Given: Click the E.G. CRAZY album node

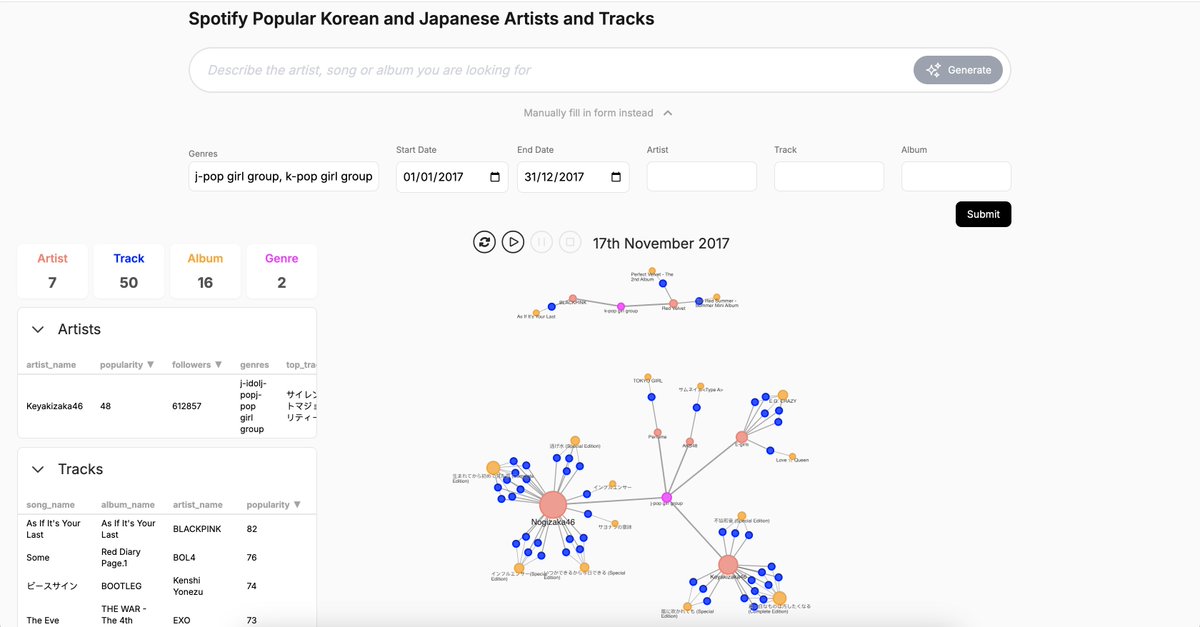Looking at the screenshot, I should coord(782,396).
